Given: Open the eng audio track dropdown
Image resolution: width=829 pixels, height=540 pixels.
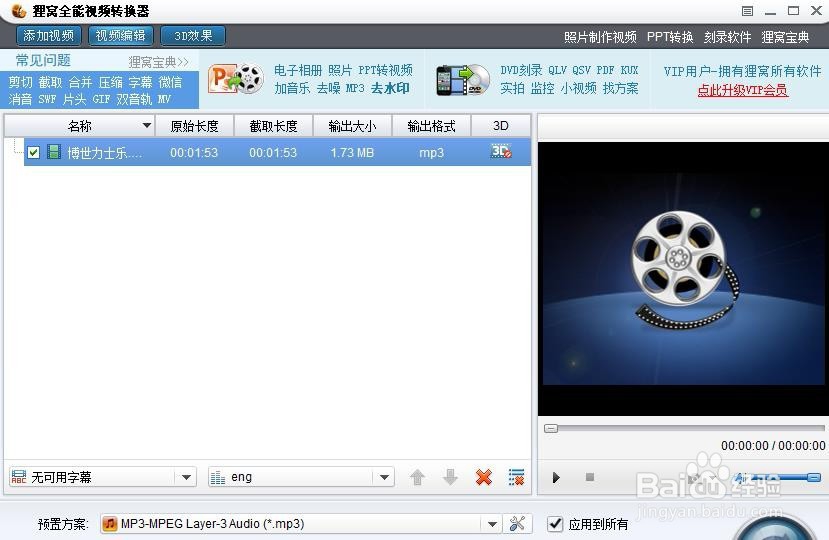Looking at the screenshot, I should 301,477.
